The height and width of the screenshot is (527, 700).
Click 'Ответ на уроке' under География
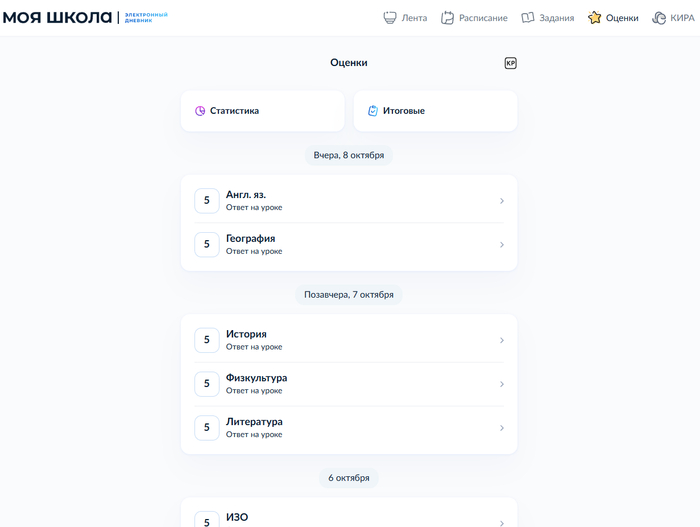(x=254, y=251)
